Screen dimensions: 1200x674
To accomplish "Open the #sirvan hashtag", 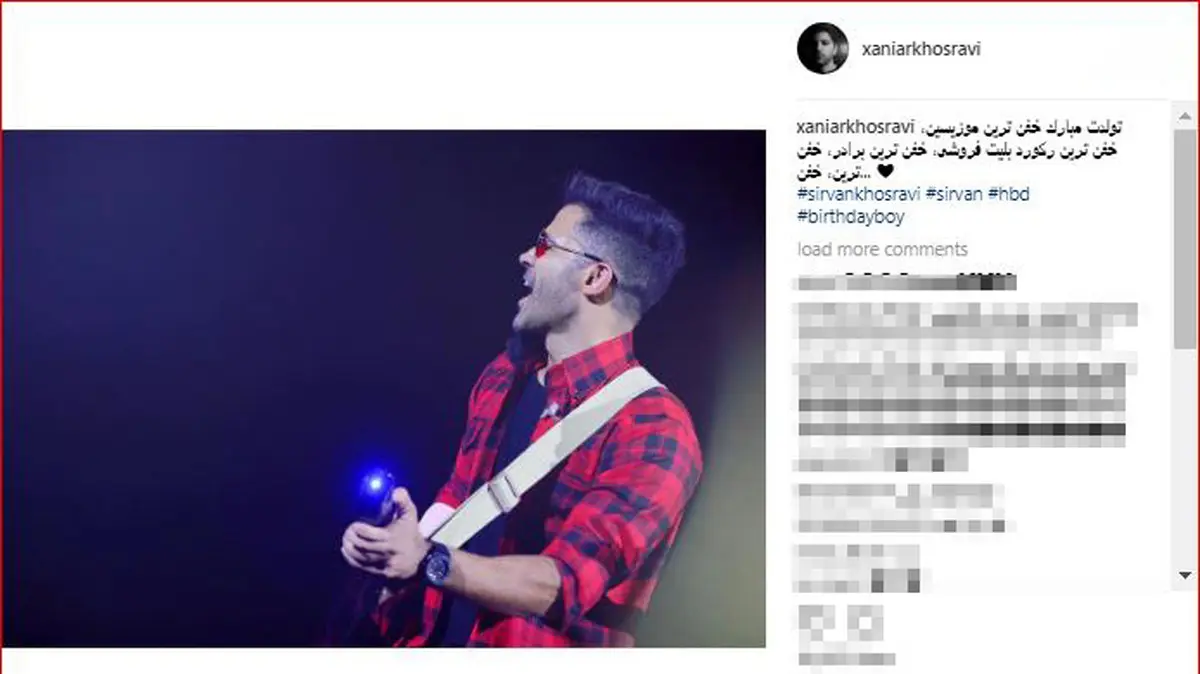I will pos(953,194).
